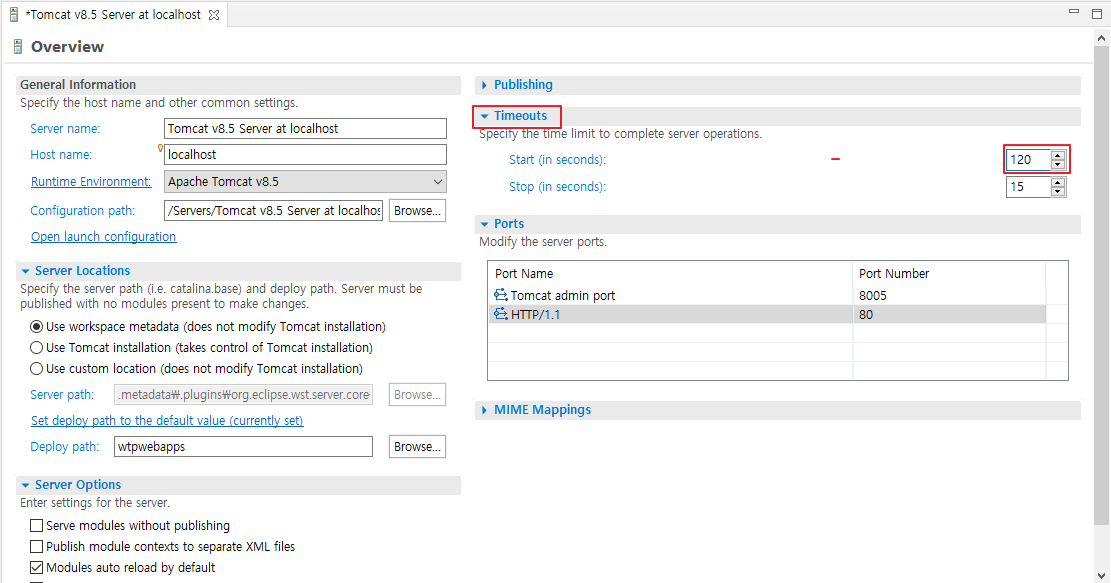This screenshot has height=583, width=1111.
Task: Select the Tomcat v8.5 Server editor tab
Action: click(114, 14)
